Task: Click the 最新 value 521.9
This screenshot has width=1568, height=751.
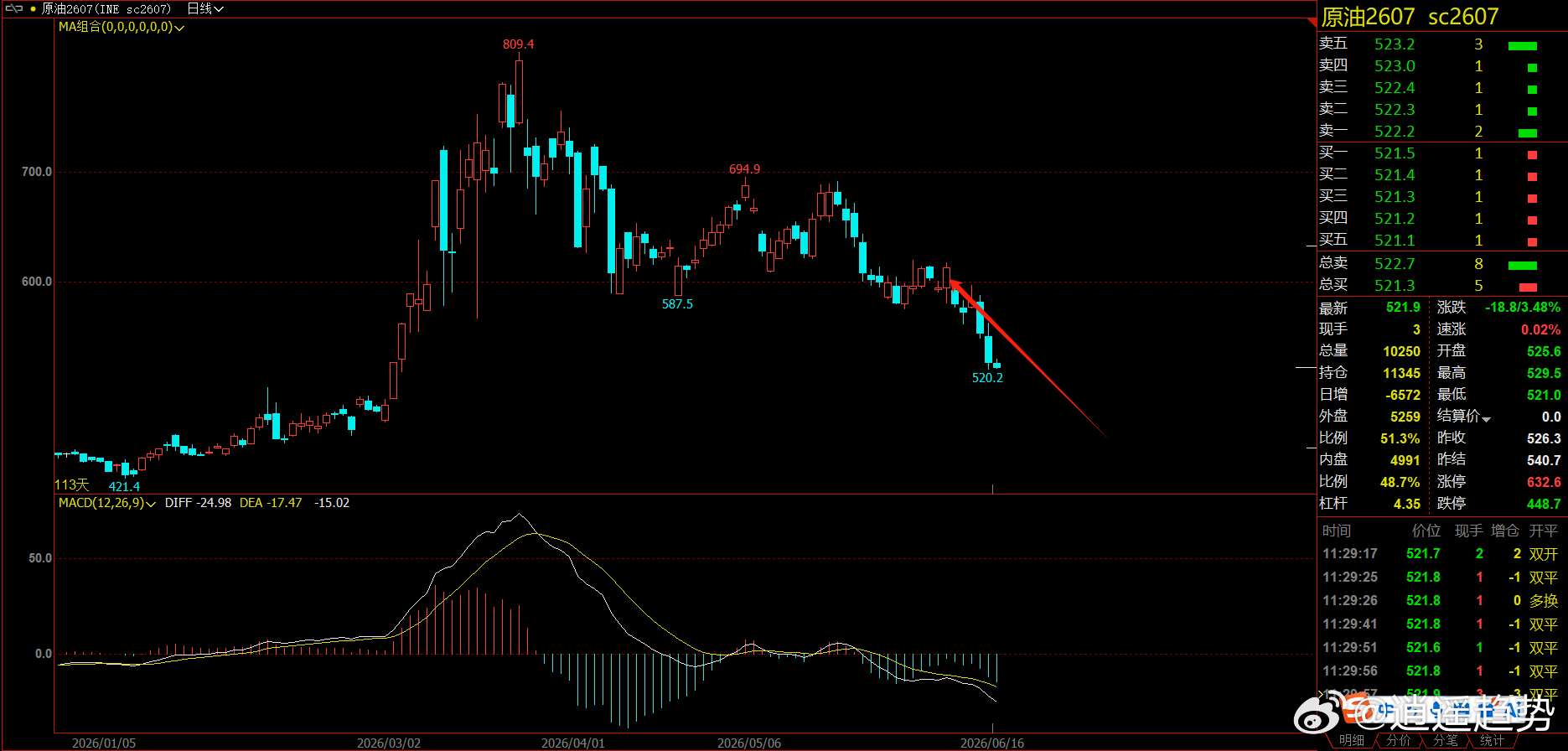Action: (1403, 308)
